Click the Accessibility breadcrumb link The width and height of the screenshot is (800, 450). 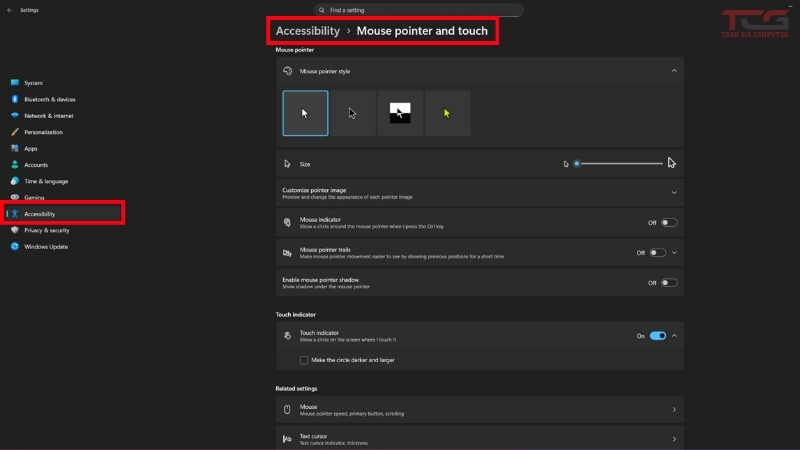point(308,31)
